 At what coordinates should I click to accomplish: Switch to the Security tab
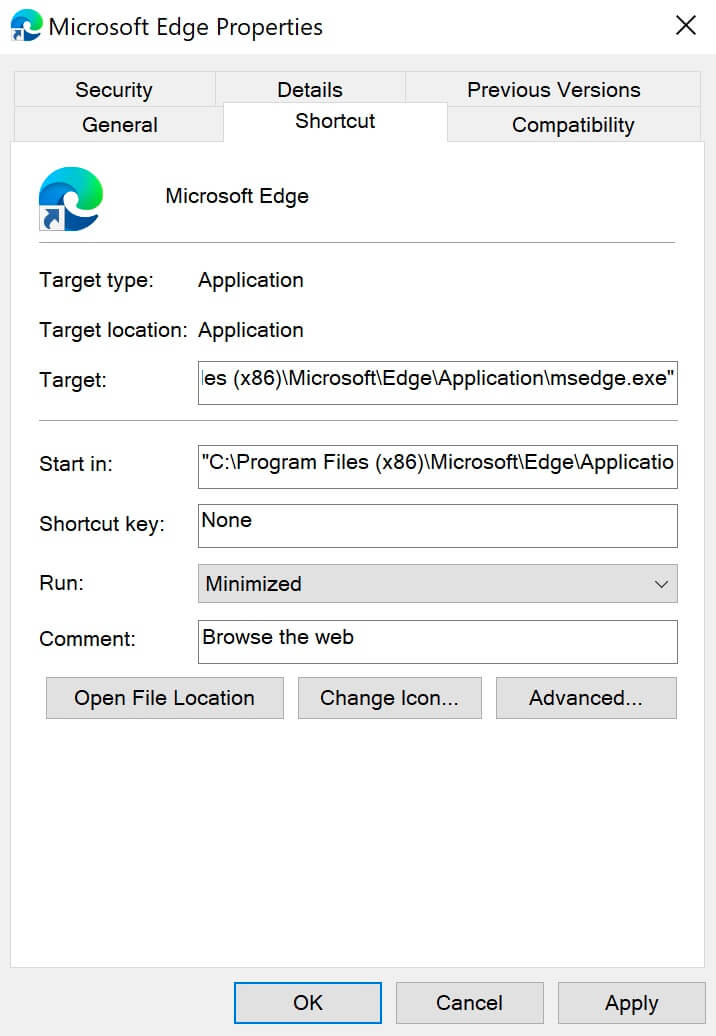(x=114, y=89)
